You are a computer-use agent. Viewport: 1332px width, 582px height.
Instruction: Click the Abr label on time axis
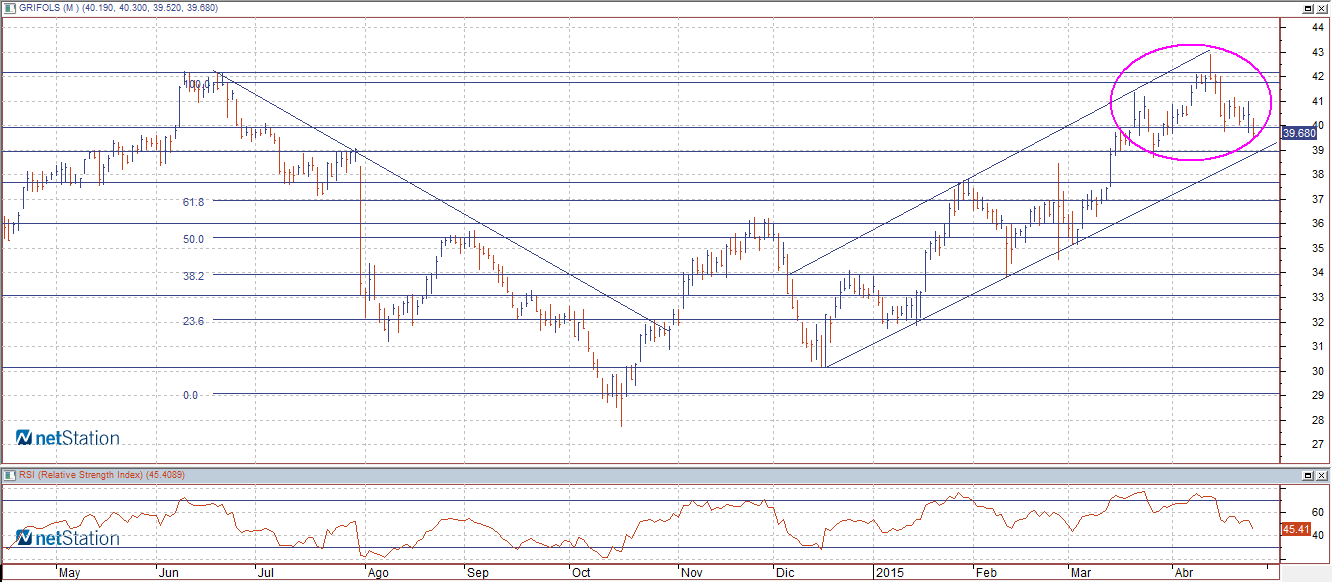[1184, 574]
